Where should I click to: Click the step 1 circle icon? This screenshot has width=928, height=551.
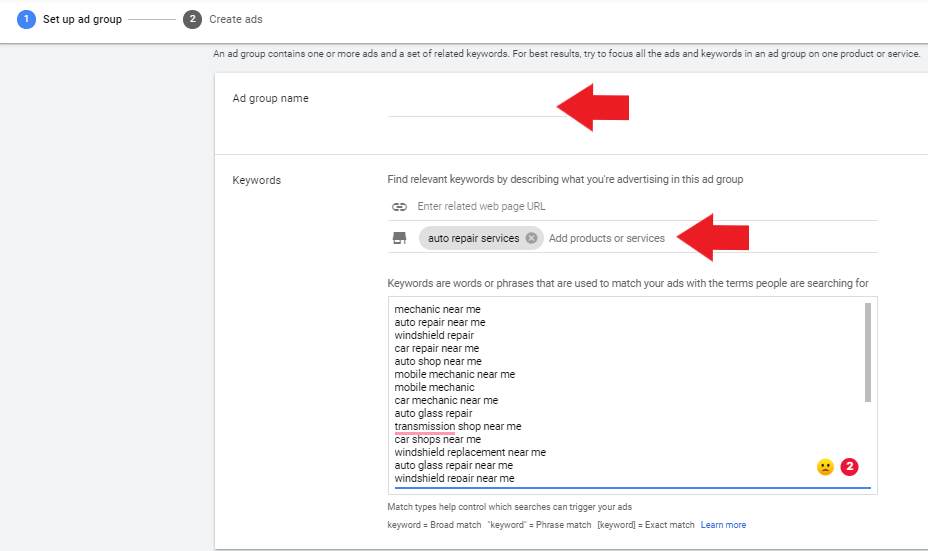click(26, 19)
